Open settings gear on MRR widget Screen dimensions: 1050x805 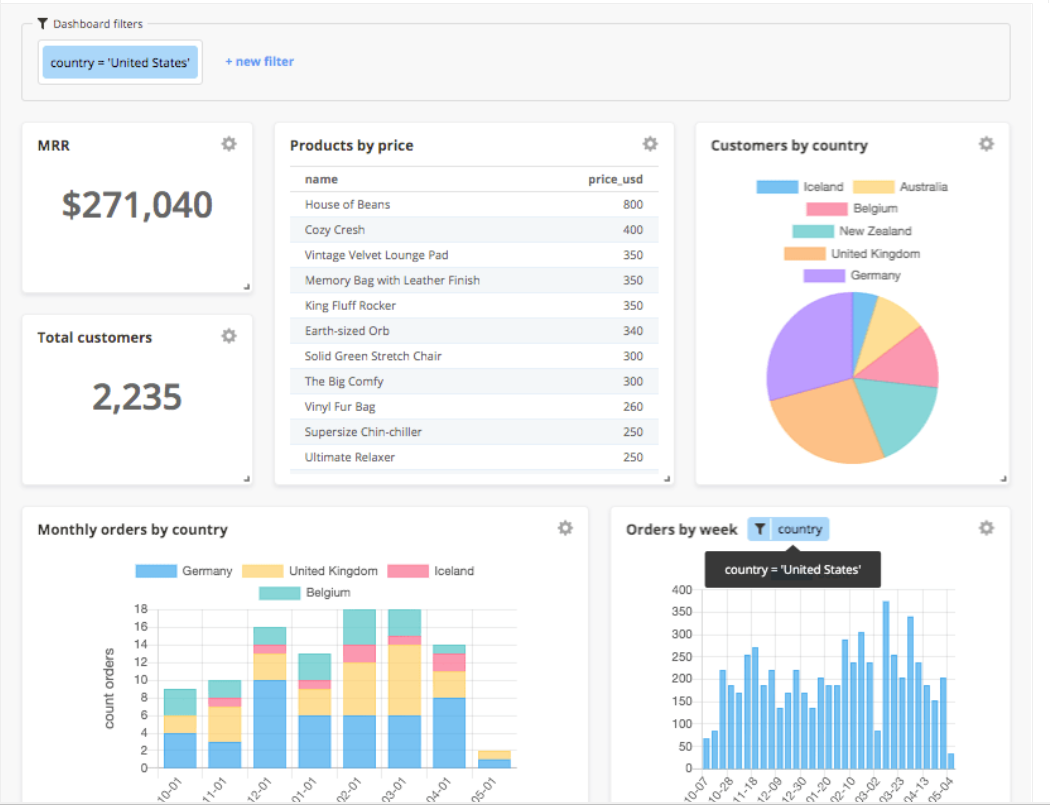point(229,144)
